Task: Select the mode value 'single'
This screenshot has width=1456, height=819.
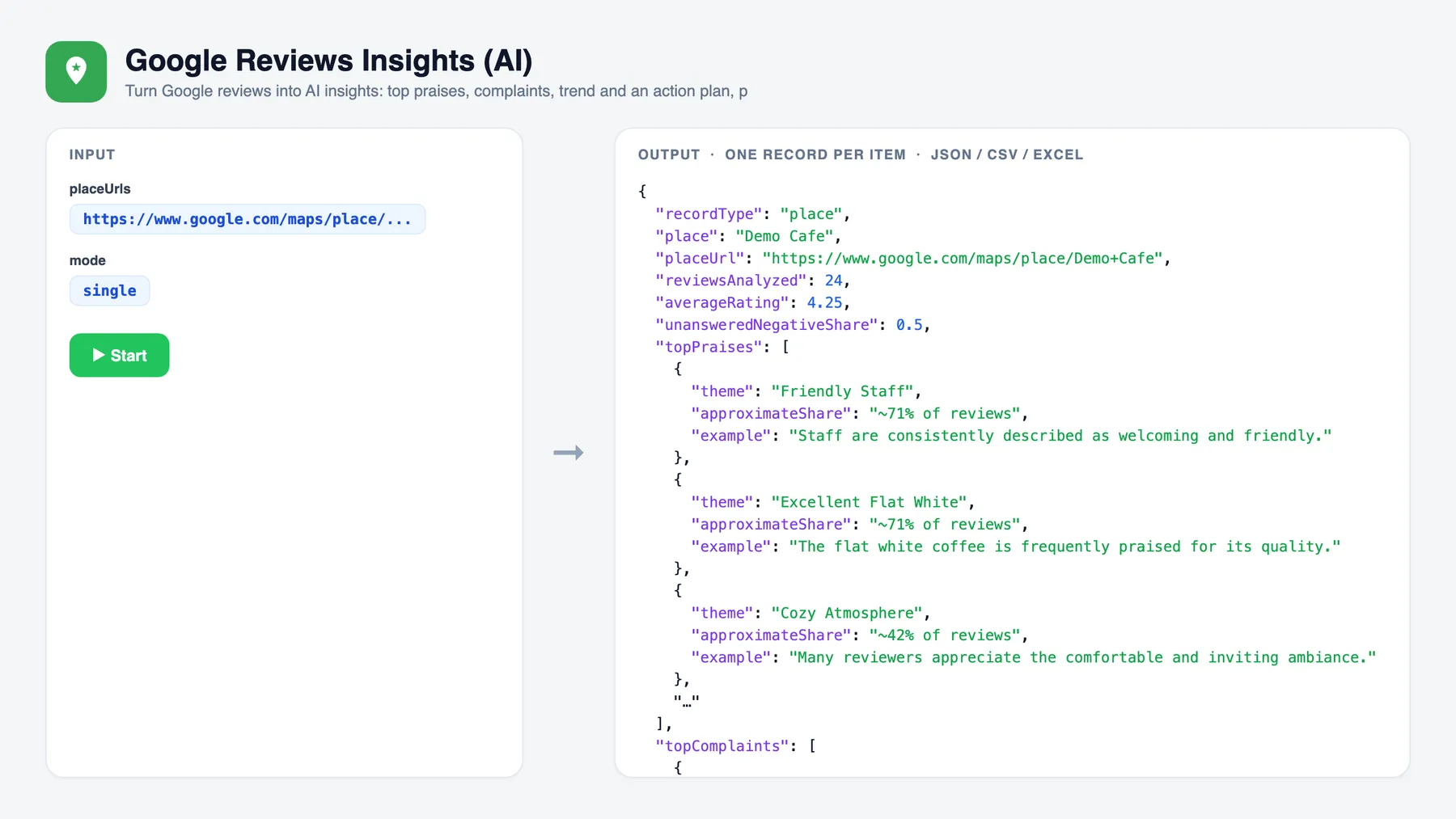Action: pyautogui.click(x=109, y=290)
